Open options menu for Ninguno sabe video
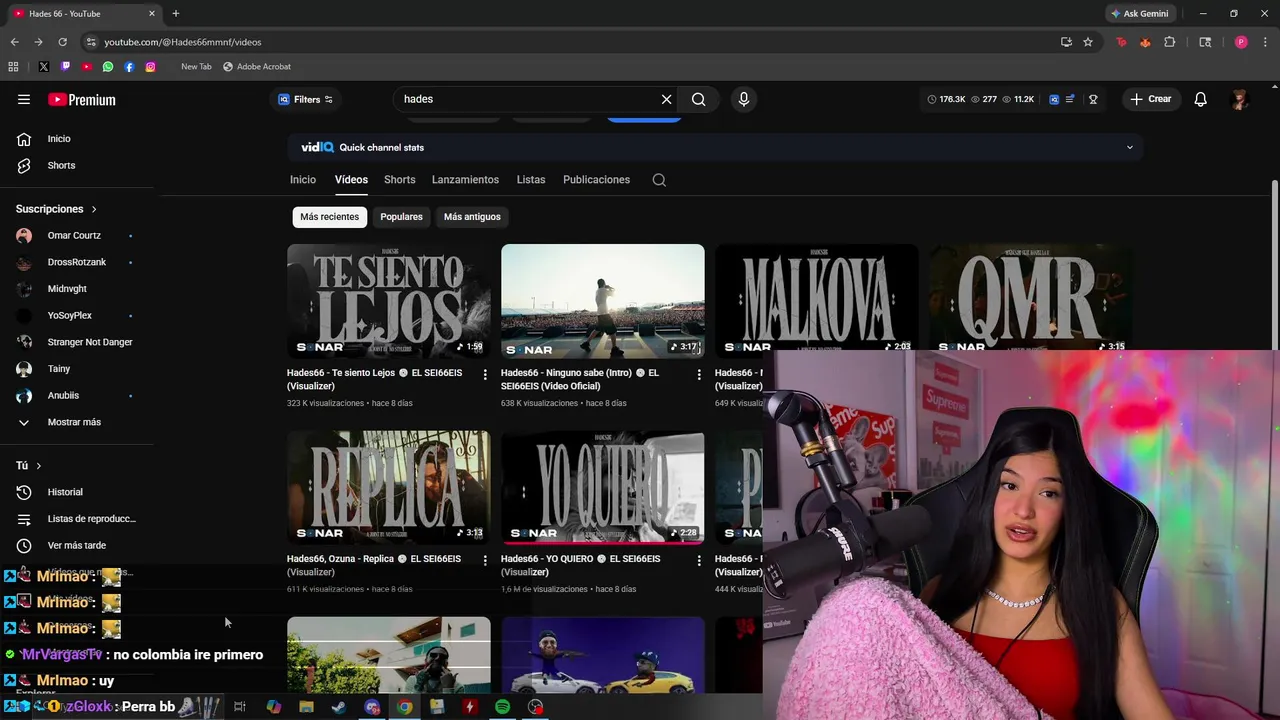This screenshot has height=720, width=1280. click(x=699, y=374)
